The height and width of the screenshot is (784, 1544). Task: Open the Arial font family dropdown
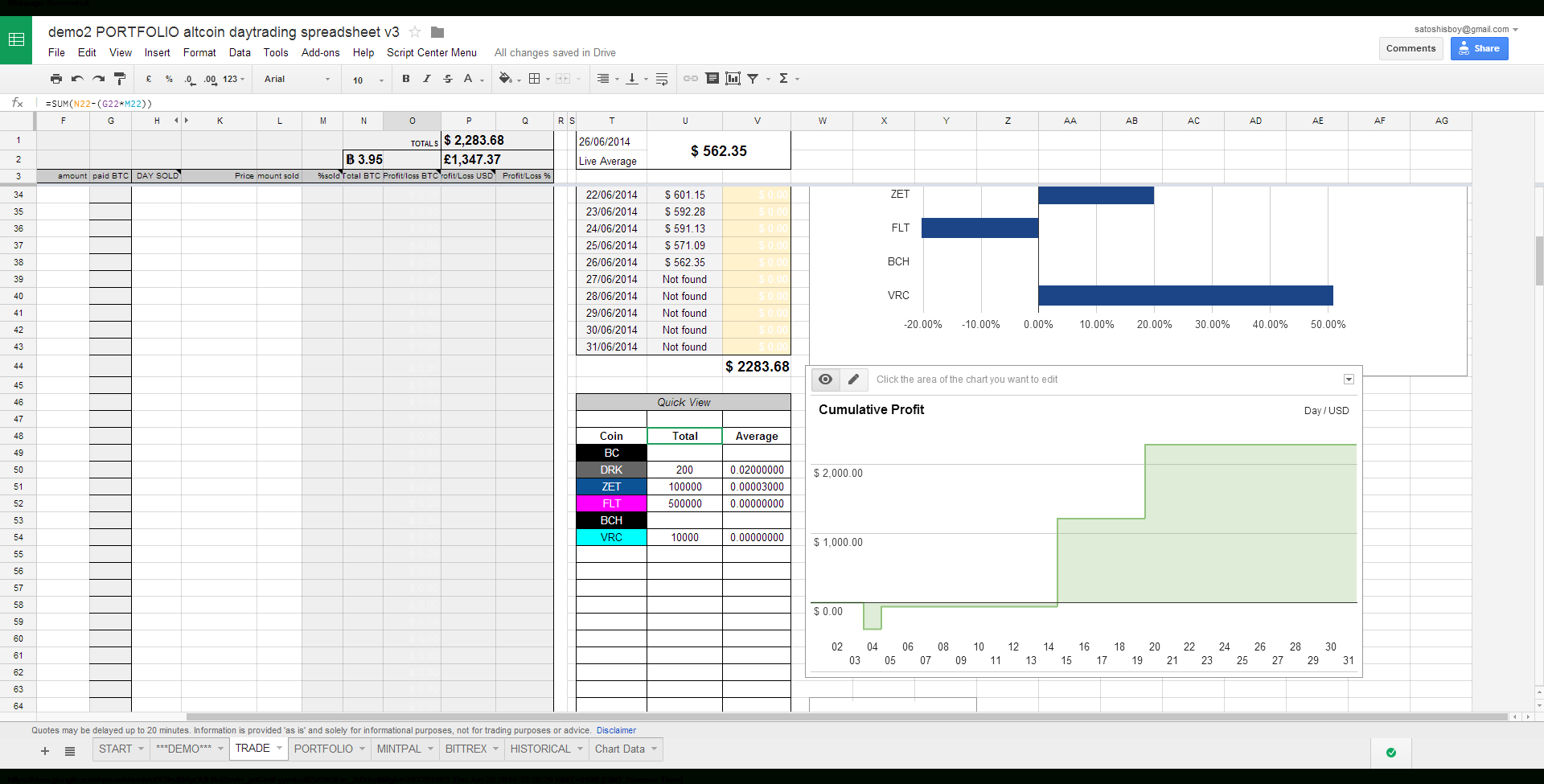point(295,79)
